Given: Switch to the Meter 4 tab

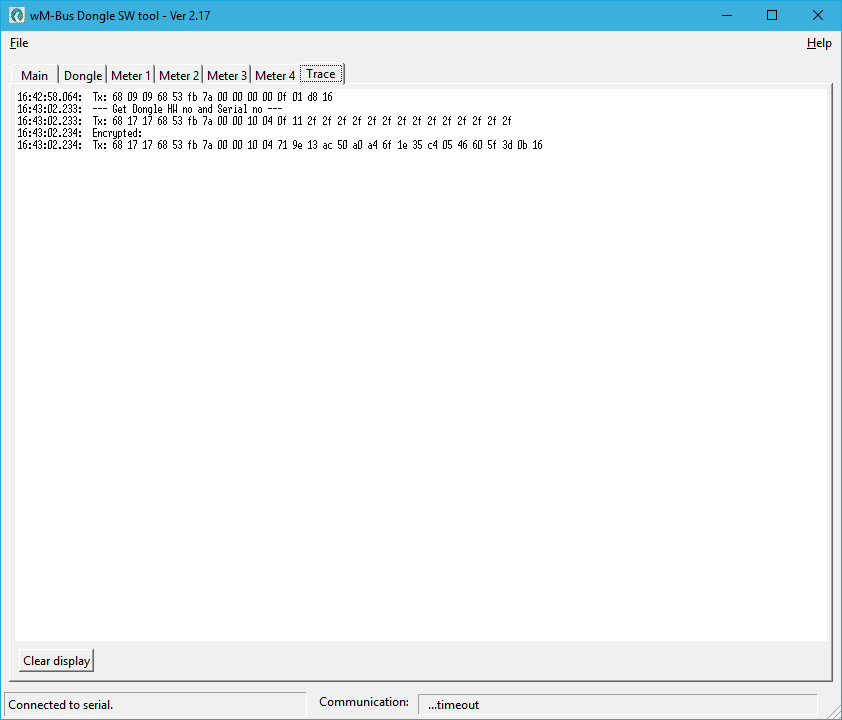Looking at the screenshot, I should point(275,76).
